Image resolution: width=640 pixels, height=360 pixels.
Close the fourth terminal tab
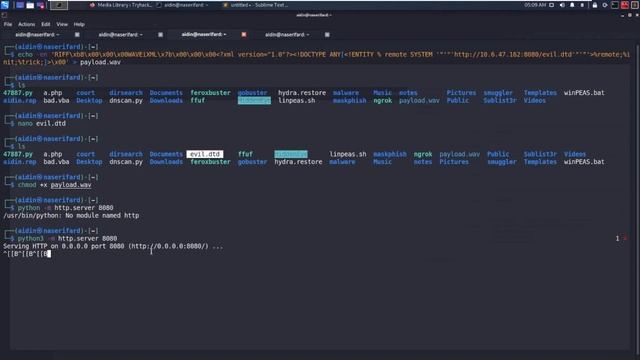point(327,35)
